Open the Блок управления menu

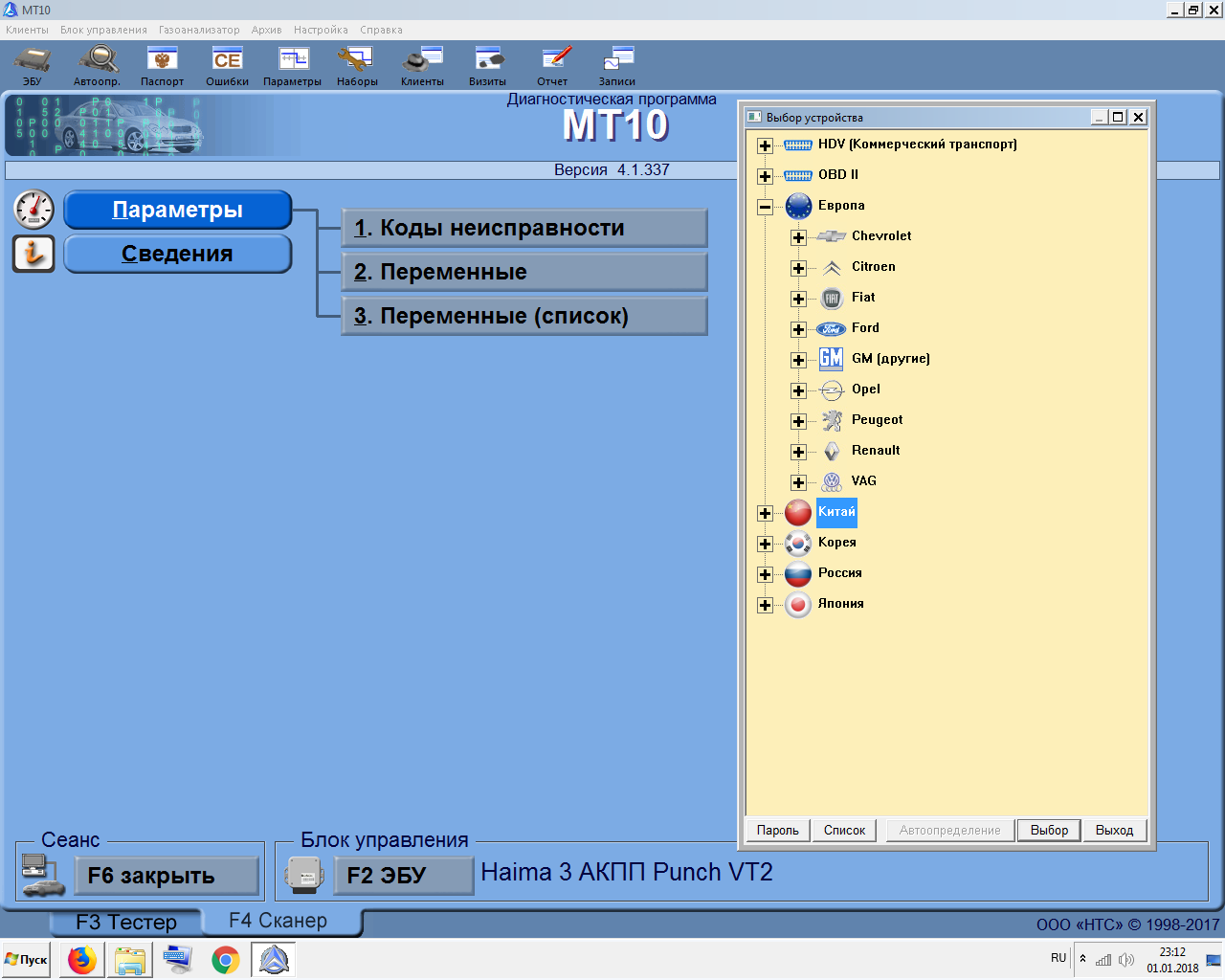point(103,30)
